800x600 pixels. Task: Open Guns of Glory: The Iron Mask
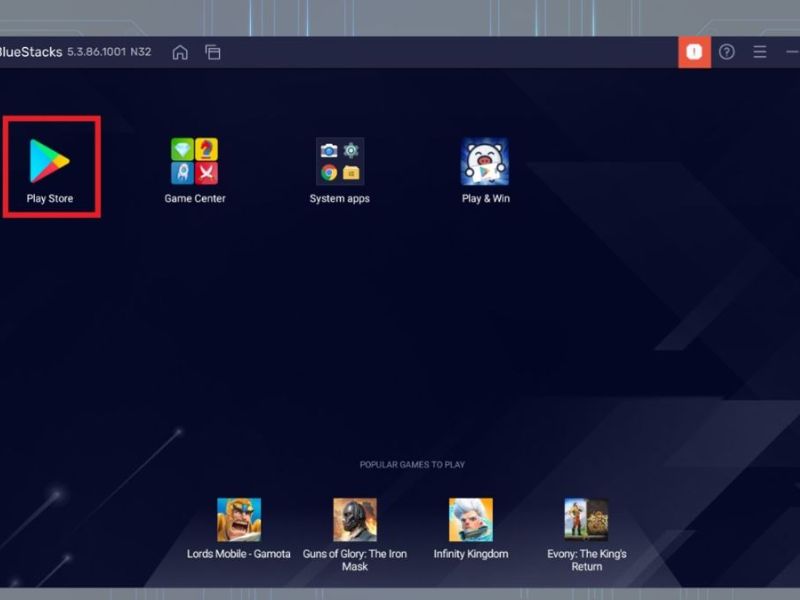[355, 520]
